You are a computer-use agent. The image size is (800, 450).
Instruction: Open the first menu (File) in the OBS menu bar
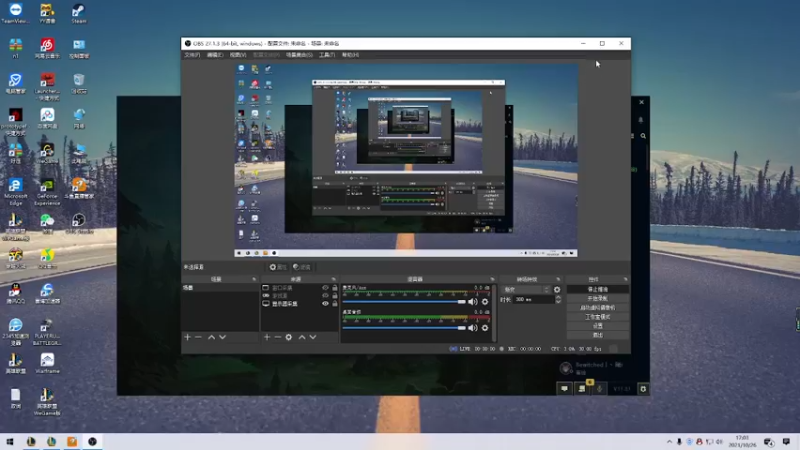(192, 55)
